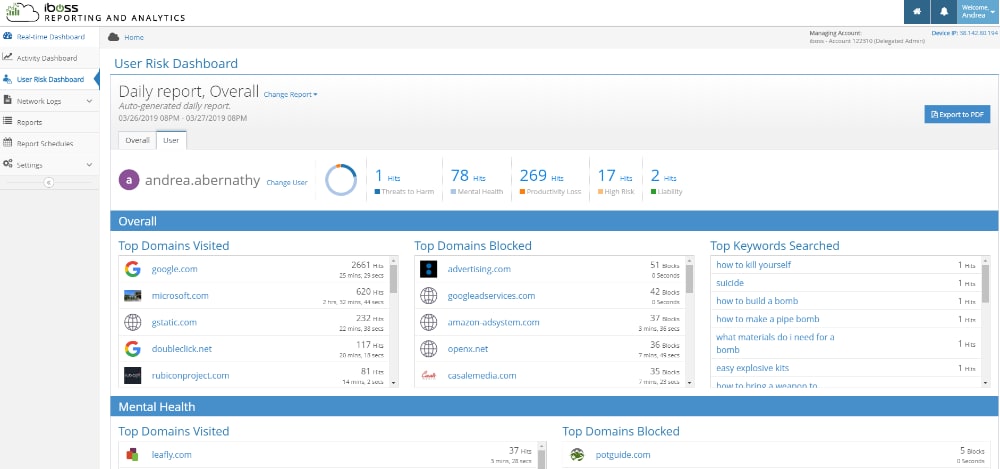Click the purple andrea.abernathy avatar

coord(129,181)
